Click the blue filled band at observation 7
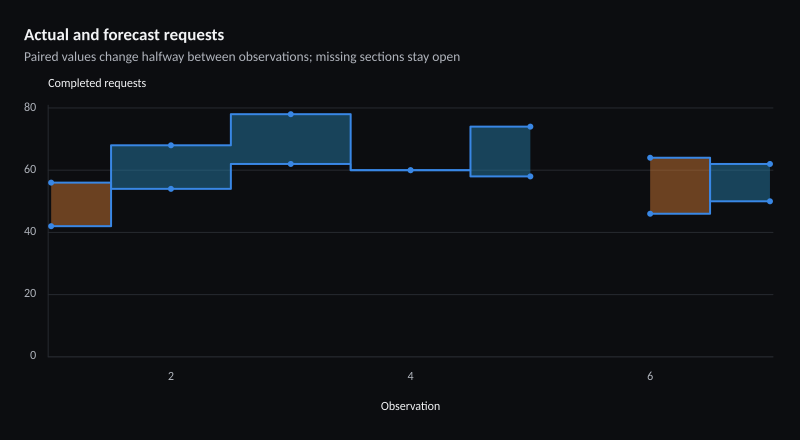Screen dimensions: 800x440 (x=740, y=182)
